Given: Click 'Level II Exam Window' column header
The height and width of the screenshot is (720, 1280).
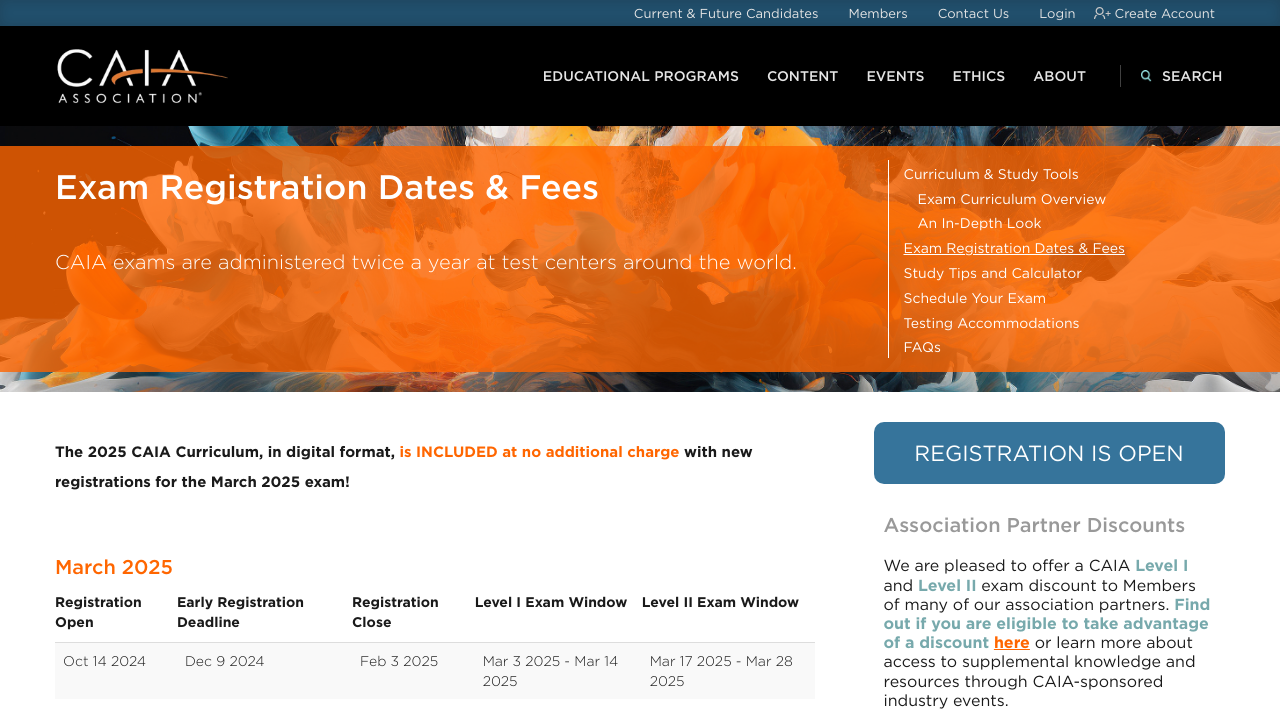Looking at the screenshot, I should point(721,602).
